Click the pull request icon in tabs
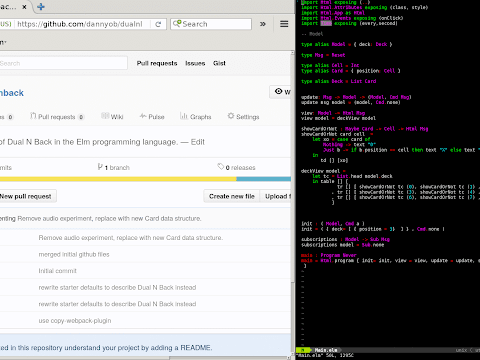This screenshot has height=360, width=480. click(33, 116)
